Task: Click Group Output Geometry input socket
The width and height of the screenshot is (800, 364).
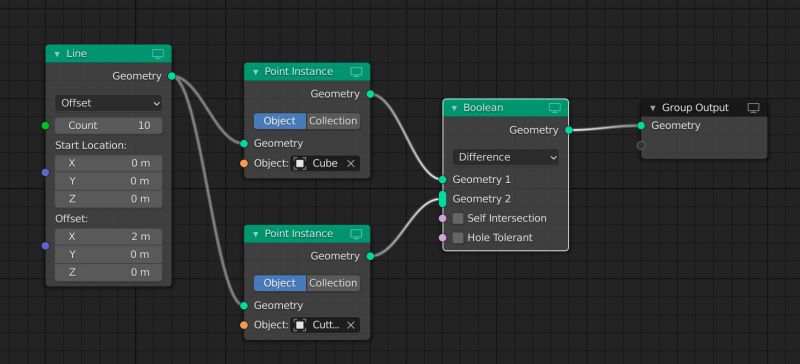Action: (x=641, y=126)
